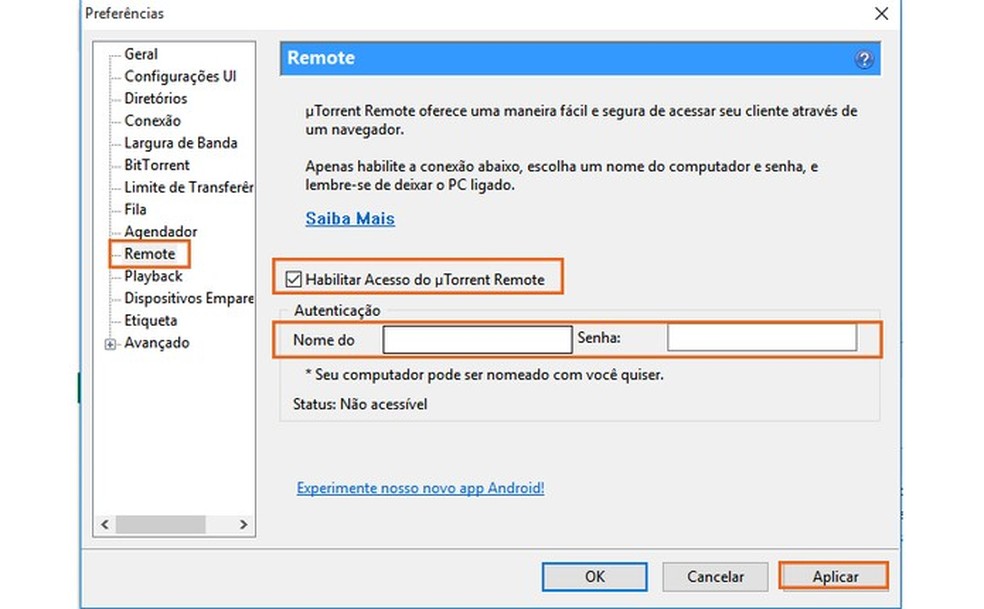Confirm settings with OK button

[x=594, y=577]
